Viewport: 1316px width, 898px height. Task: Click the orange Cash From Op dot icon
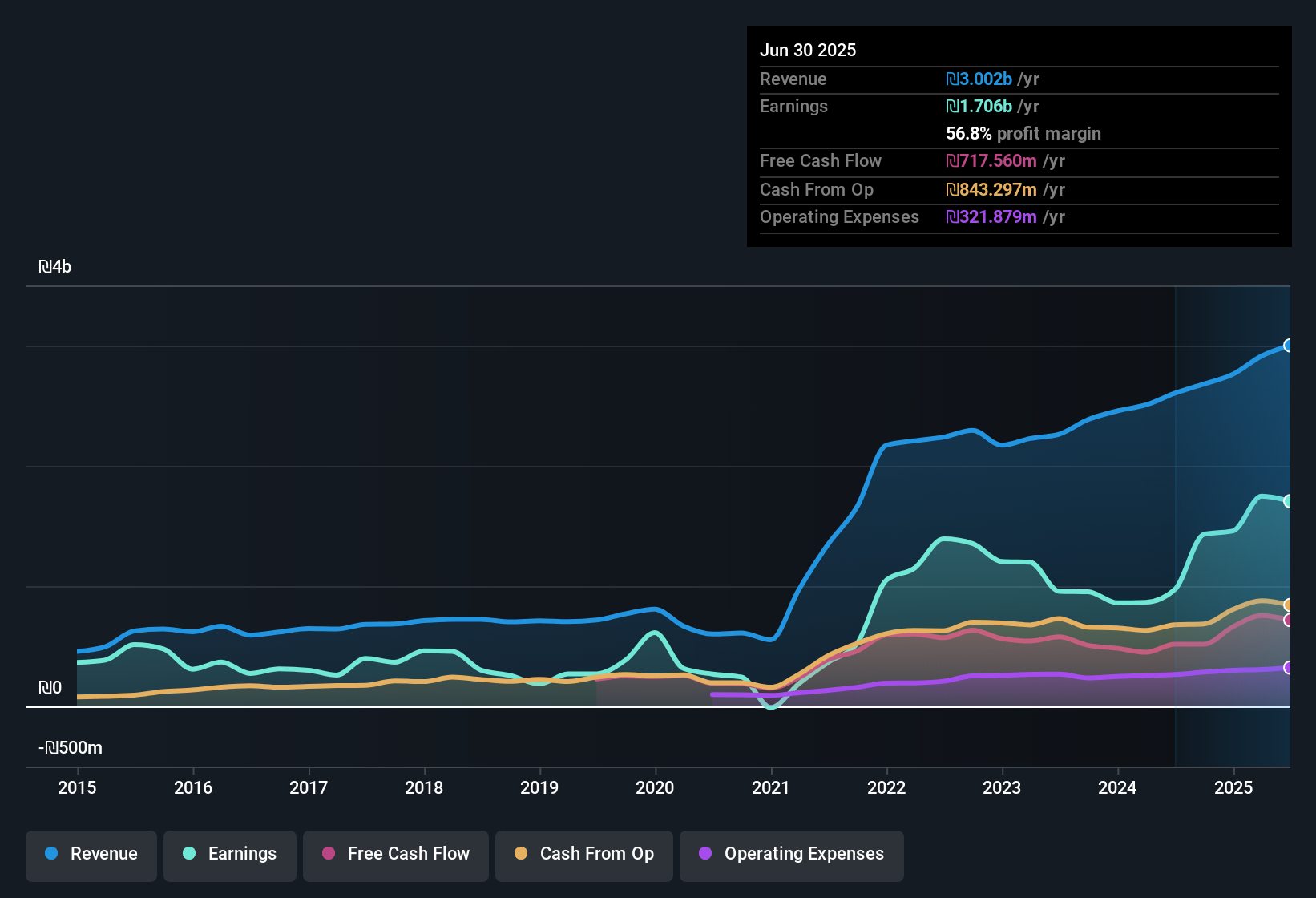tap(521, 854)
